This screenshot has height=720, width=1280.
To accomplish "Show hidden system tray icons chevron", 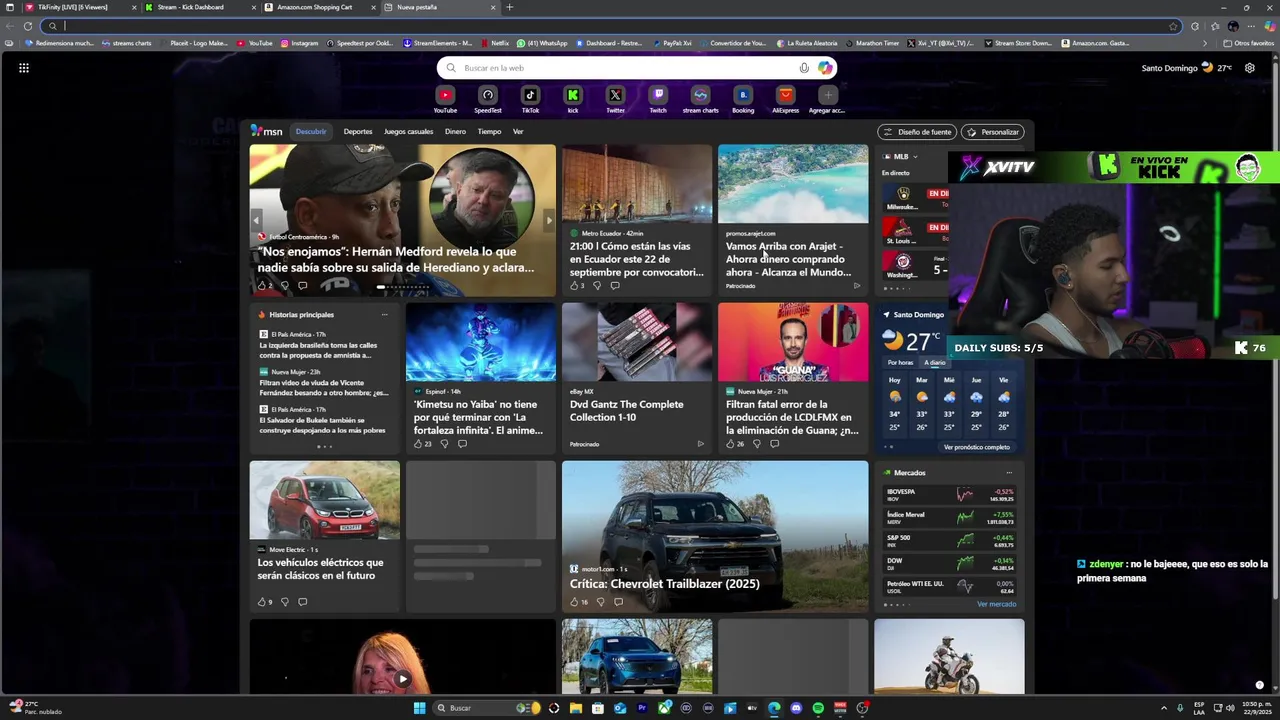I will coord(1163,708).
